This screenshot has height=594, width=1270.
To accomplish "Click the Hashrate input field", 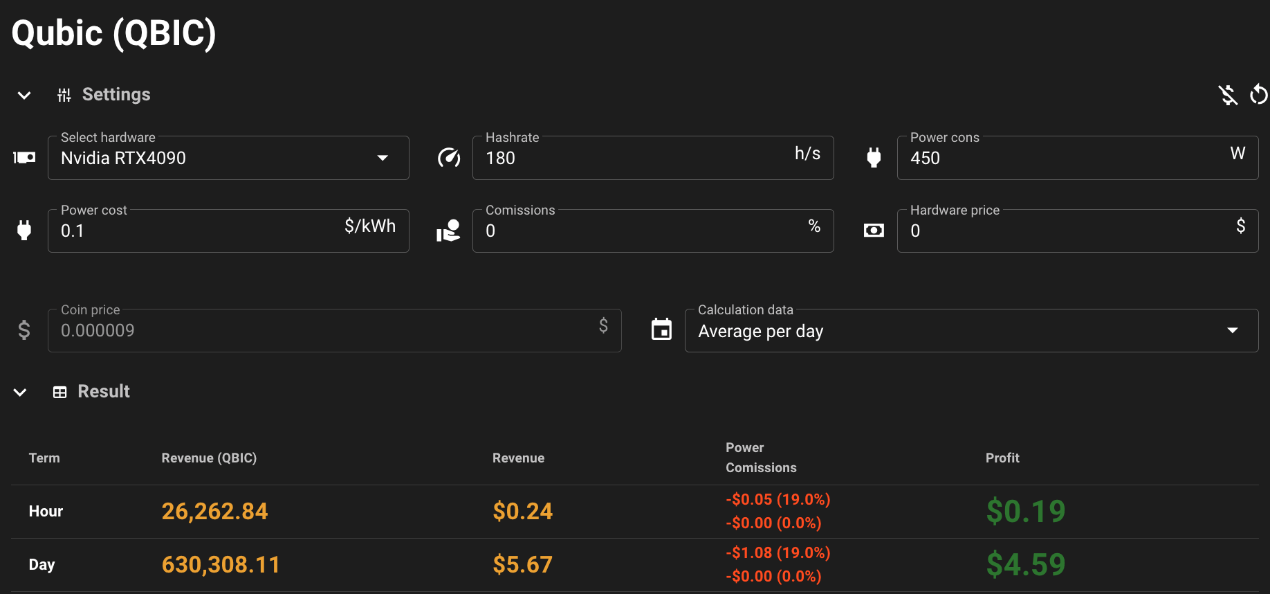I will pos(630,158).
